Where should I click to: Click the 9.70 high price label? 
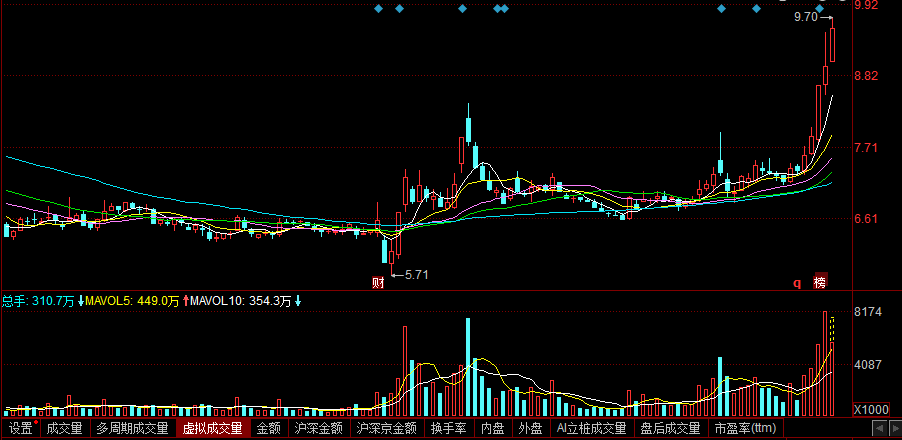click(805, 17)
